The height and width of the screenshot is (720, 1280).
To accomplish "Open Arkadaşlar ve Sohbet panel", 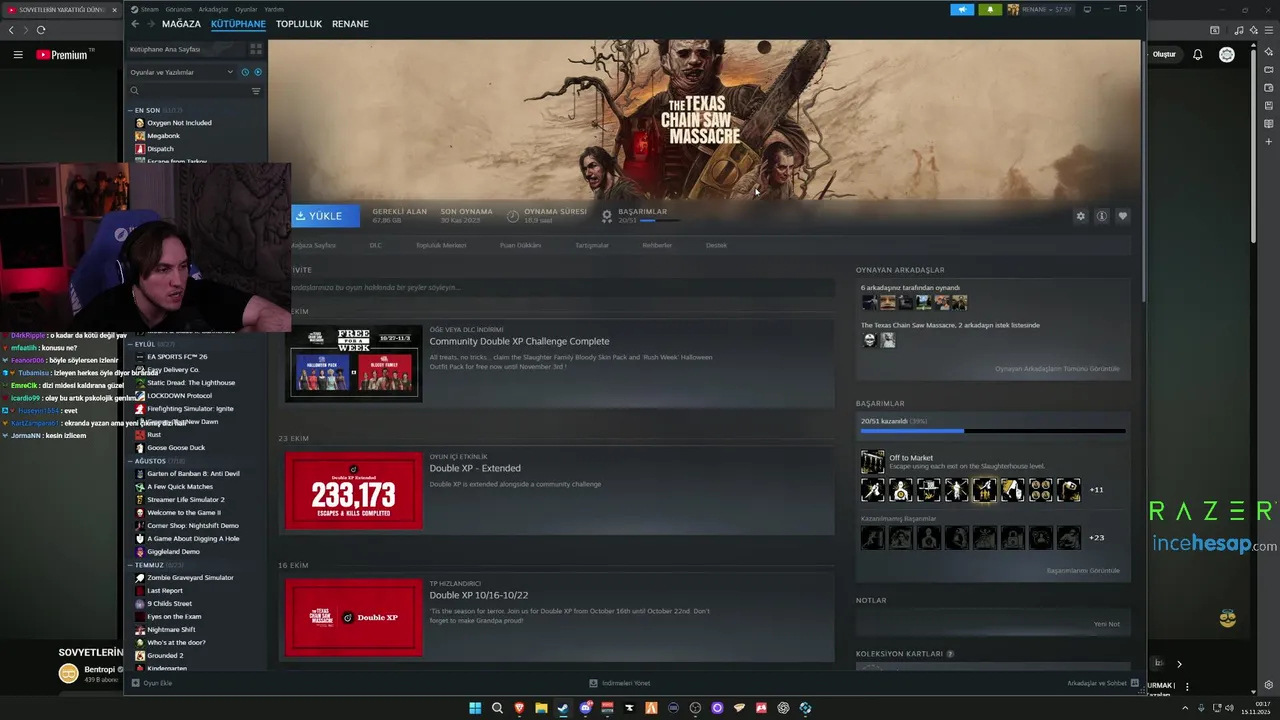I will click(x=1101, y=683).
